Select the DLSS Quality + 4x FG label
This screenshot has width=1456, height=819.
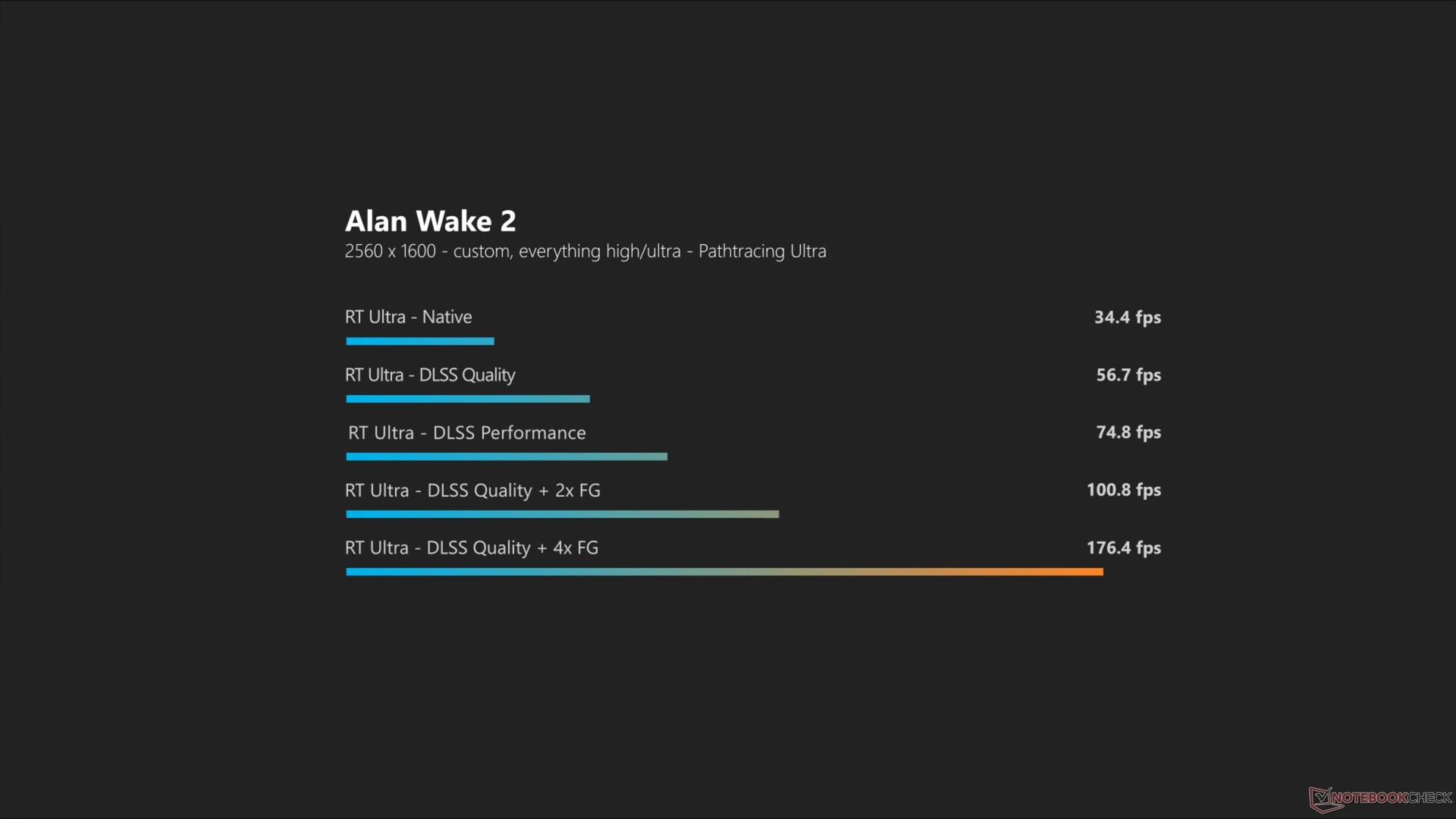pyautogui.click(x=472, y=548)
